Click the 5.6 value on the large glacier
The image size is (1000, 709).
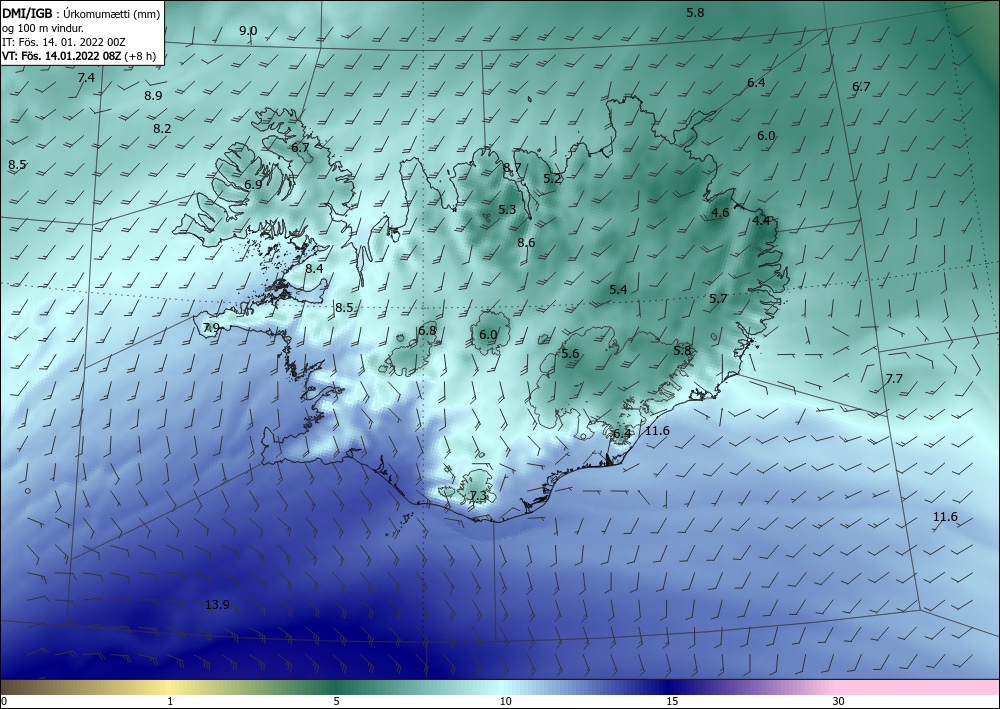[570, 354]
